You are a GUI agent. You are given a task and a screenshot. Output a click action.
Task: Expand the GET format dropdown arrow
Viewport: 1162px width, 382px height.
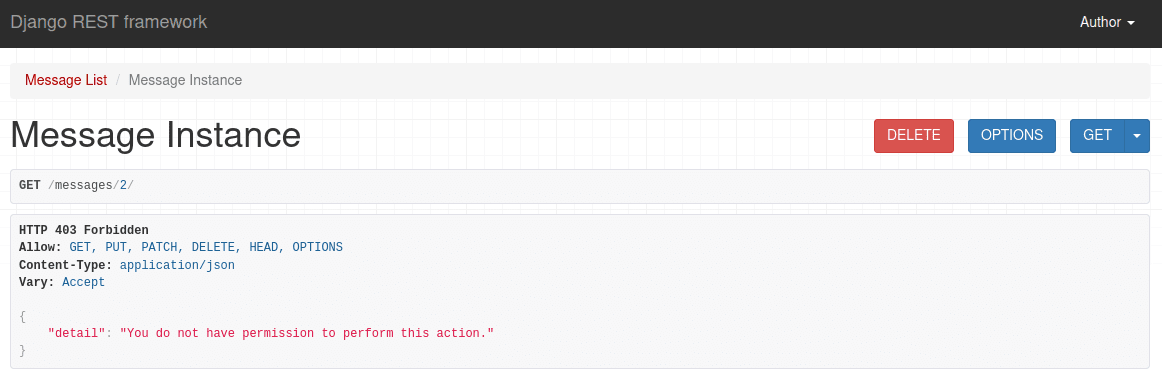coord(1138,136)
